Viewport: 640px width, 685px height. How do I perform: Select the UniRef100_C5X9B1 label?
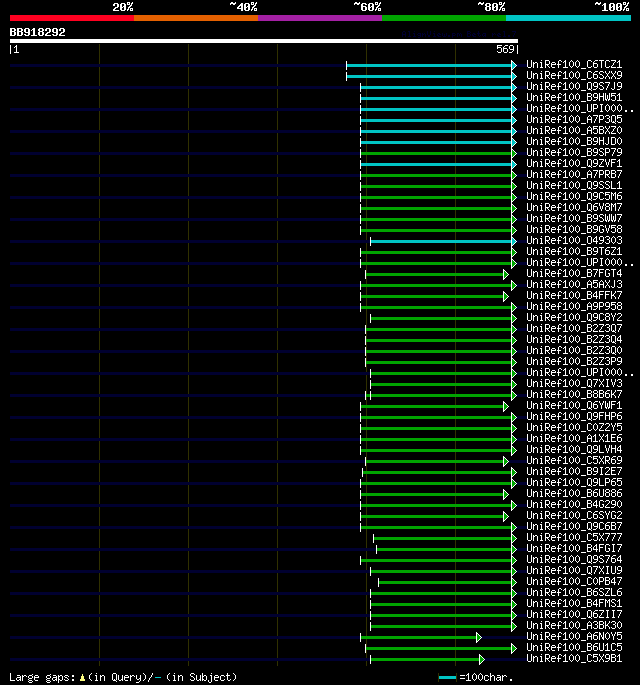pos(574,658)
